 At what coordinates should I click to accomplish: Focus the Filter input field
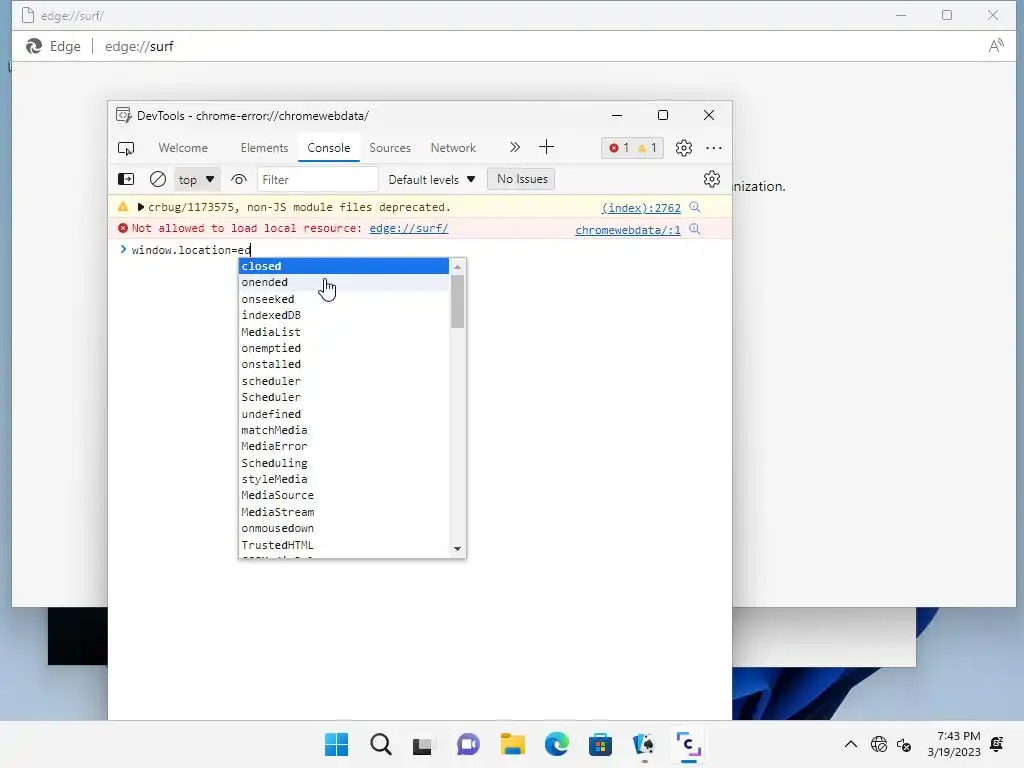(317, 180)
